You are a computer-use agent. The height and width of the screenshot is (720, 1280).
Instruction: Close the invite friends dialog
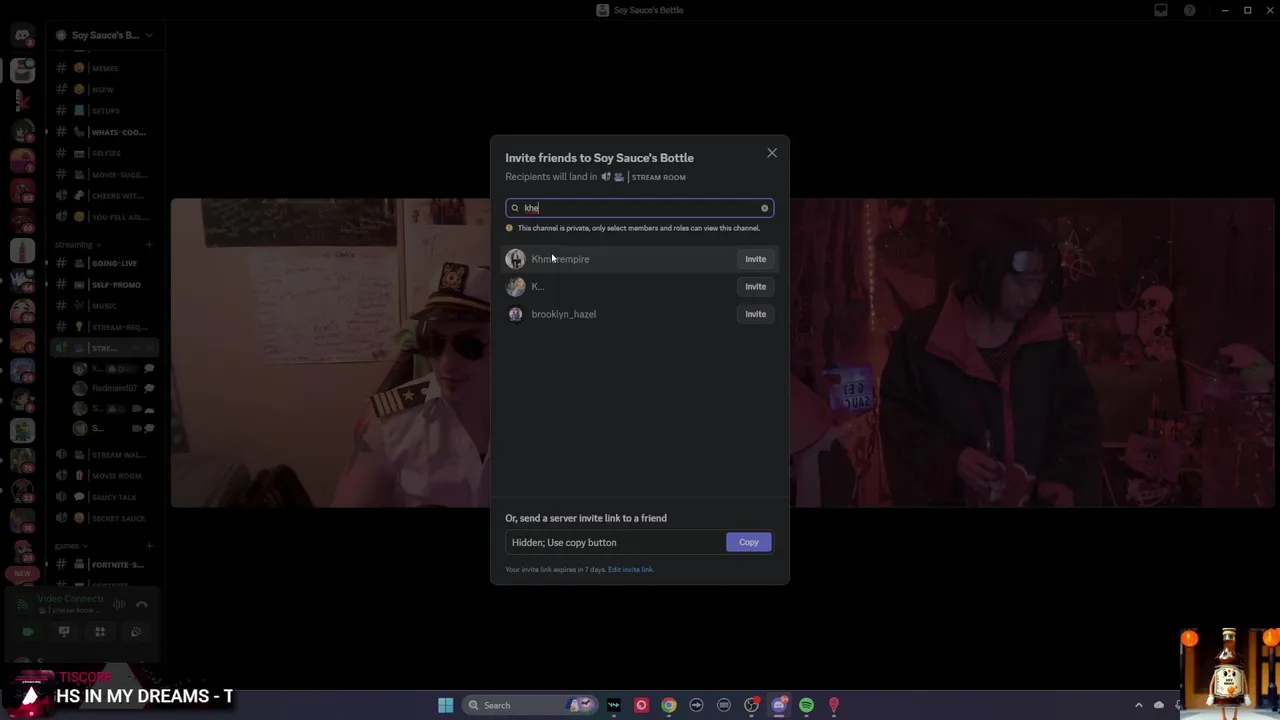pos(772,153)
